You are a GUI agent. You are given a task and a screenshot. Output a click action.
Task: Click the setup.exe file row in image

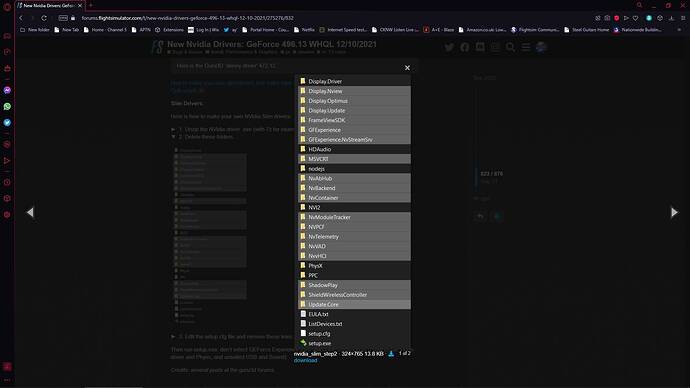pos(354,343)
